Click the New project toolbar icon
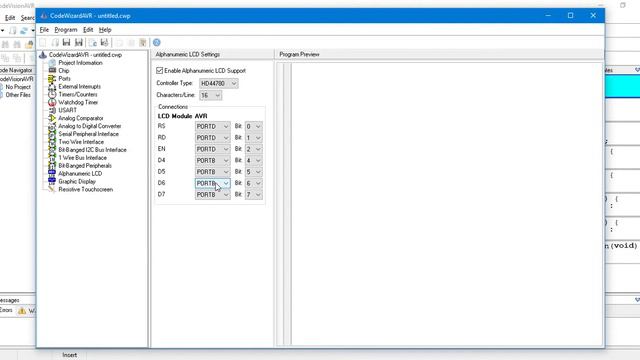This screenshot has height=360, width=640. click(43, 42)
